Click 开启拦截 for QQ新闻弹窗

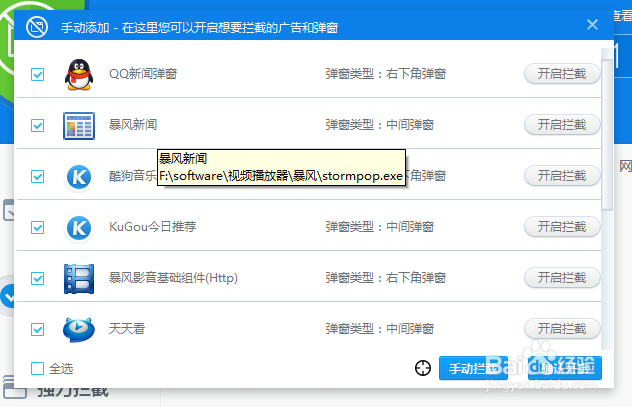(x=562, y=74)
